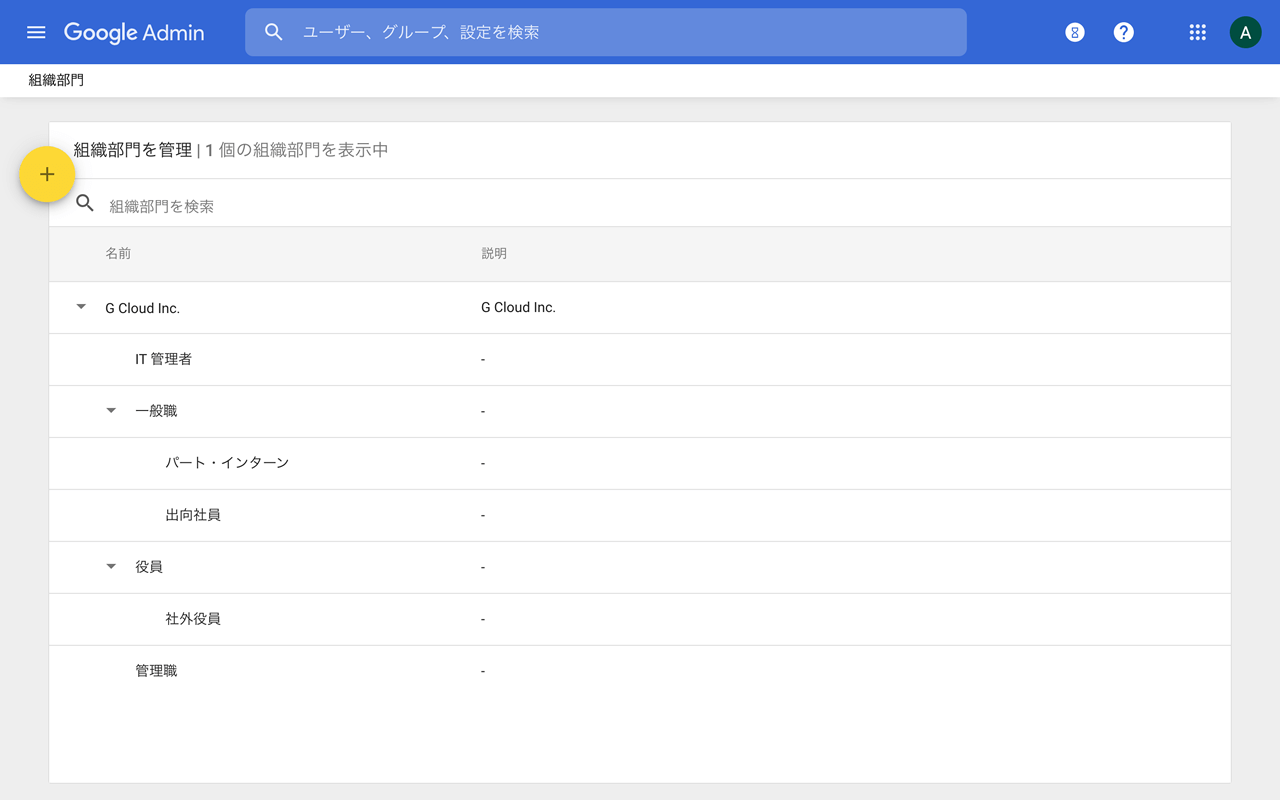Select the 管理職 organizational unit

[156, 671]
